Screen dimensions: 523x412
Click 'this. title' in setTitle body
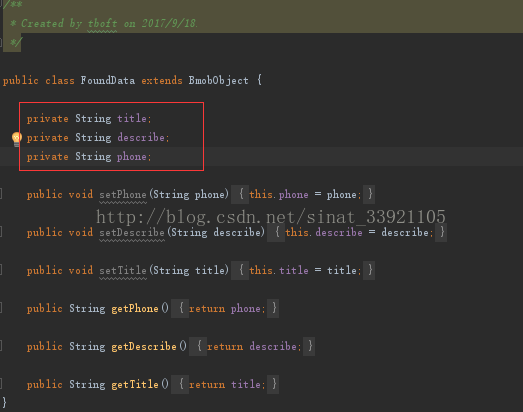[279, 270]
